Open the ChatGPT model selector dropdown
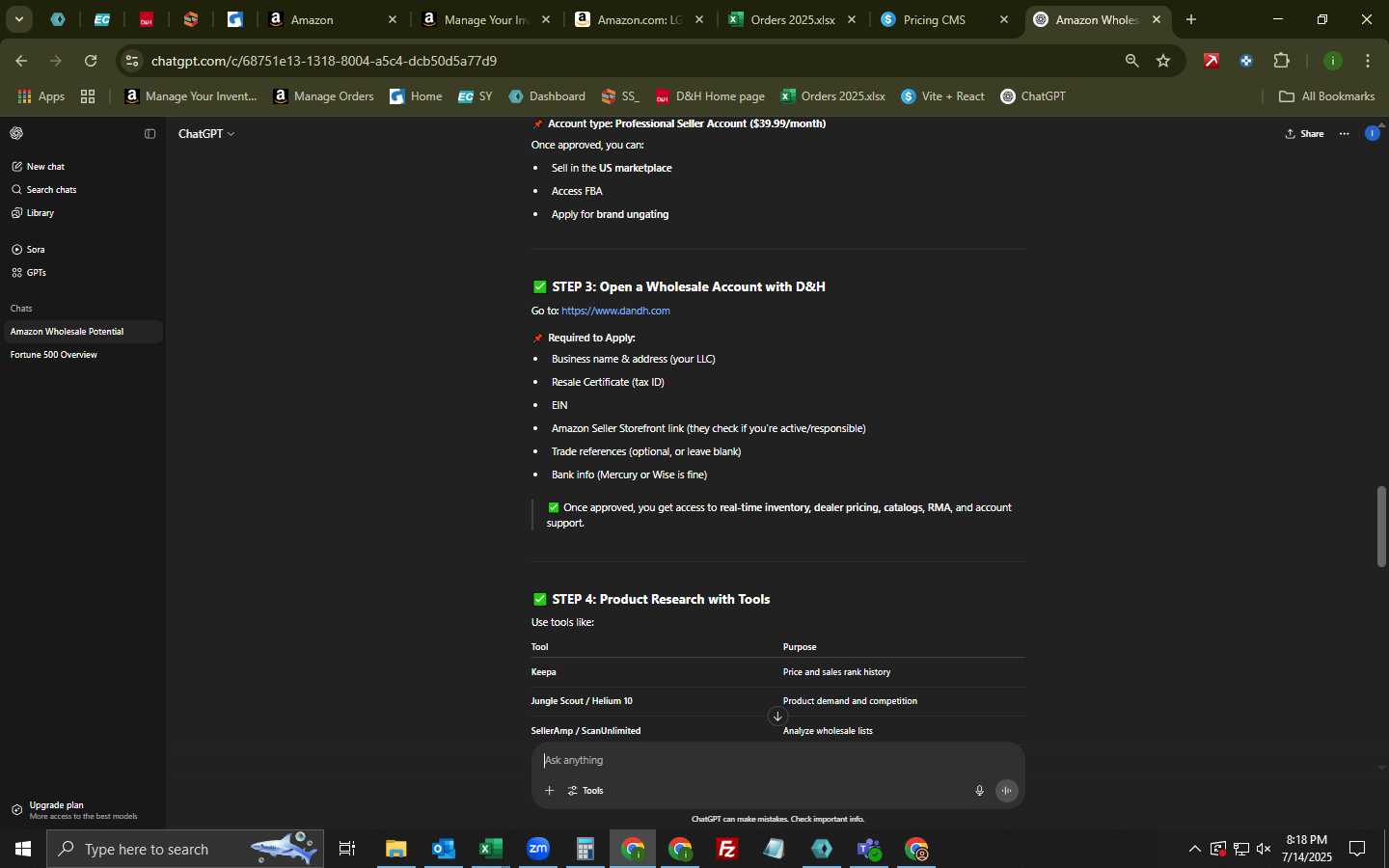The image size is (1389, 868). pos(206,134)
